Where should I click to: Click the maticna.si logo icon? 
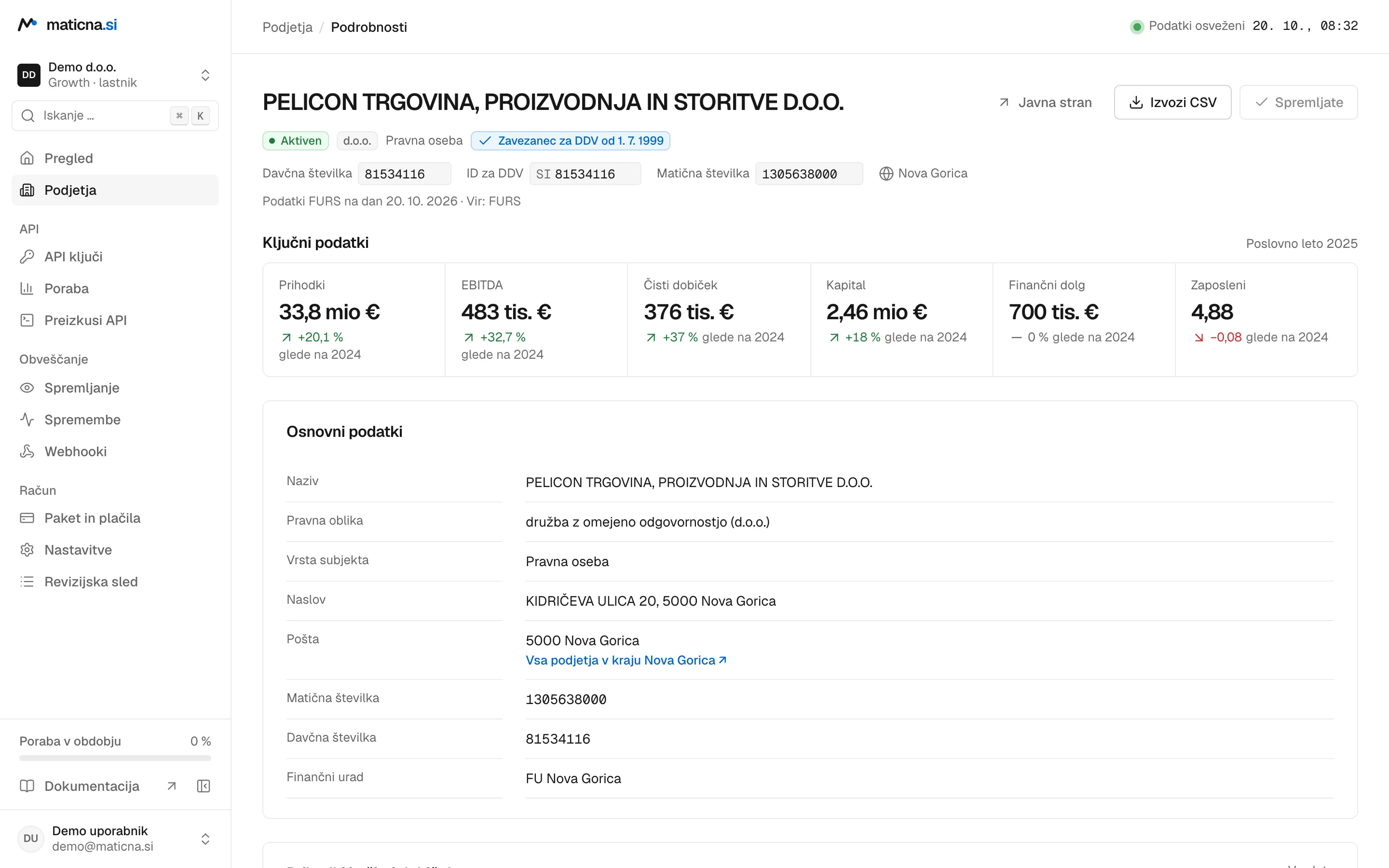tap(27, 25)
